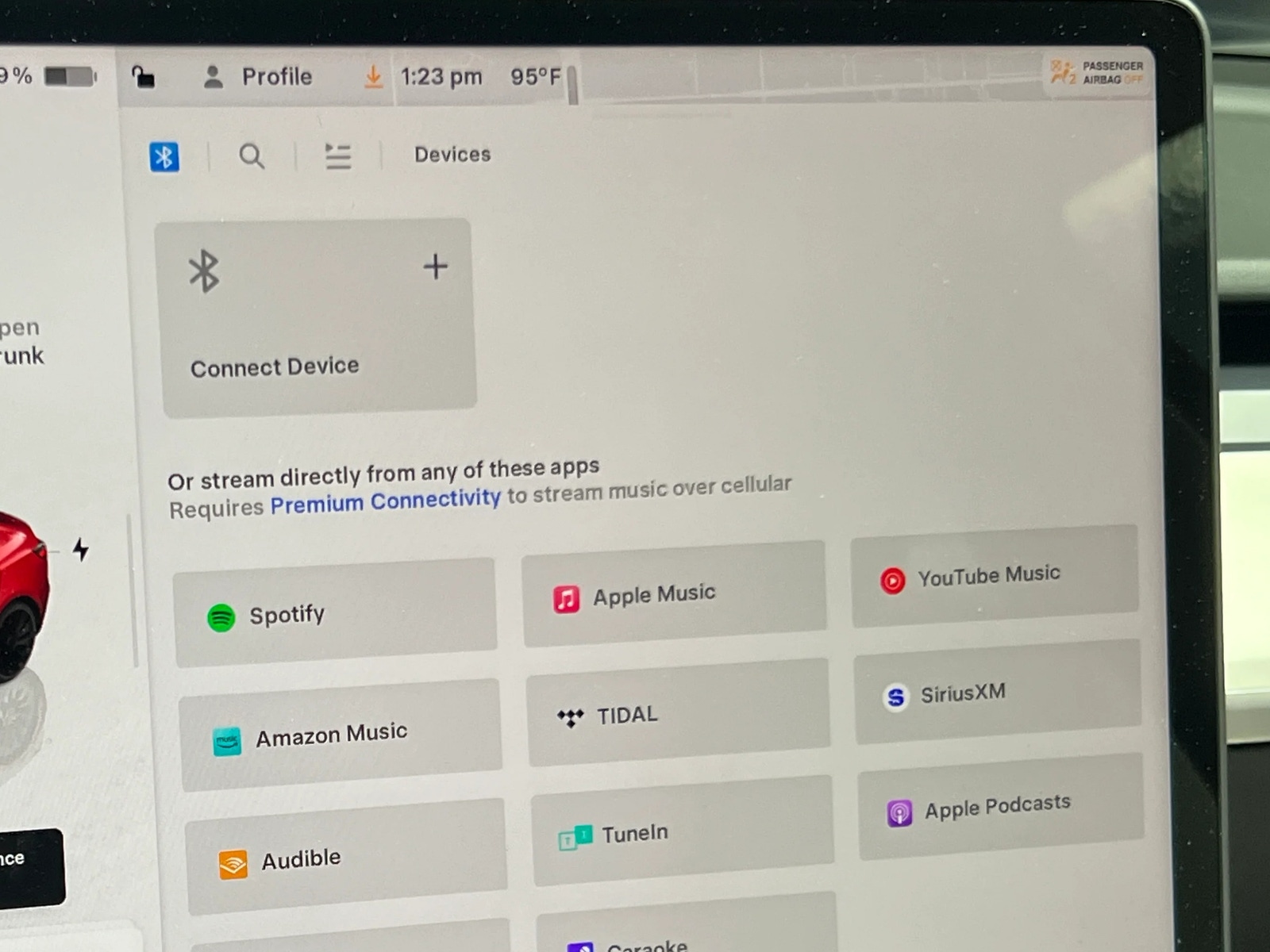
Task: Click the TuneIn teal logo icon
Action: (575, 837)
